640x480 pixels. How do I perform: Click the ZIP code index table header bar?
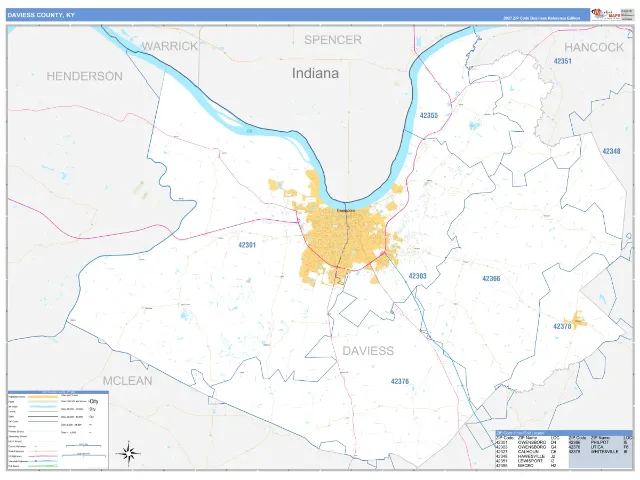point(564,433)
